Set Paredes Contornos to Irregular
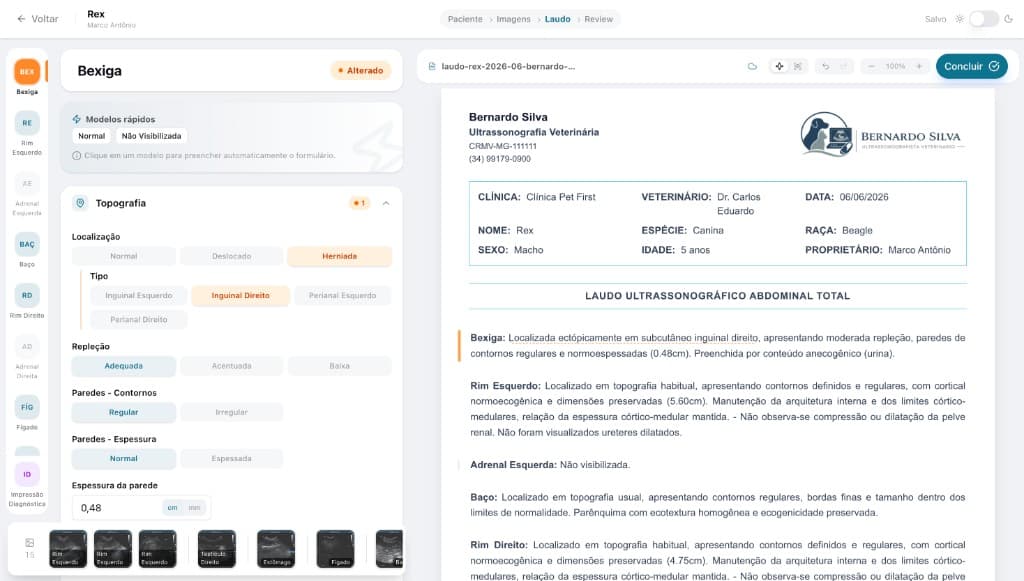Screen dimensions: 1024x581 coord(232,412)
